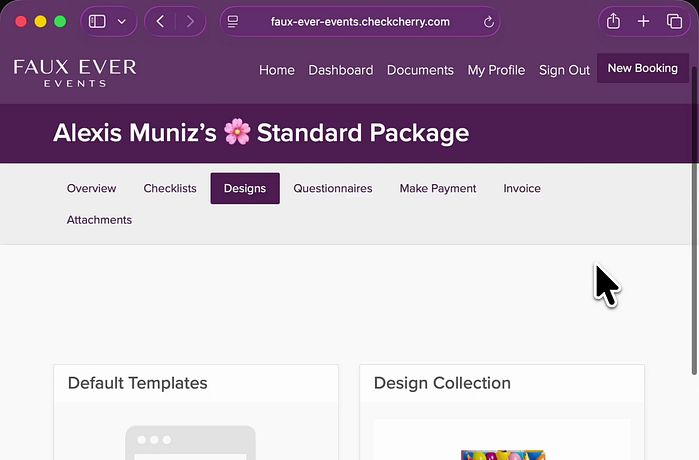Click the browser forward arrow

tap(189, 21)
